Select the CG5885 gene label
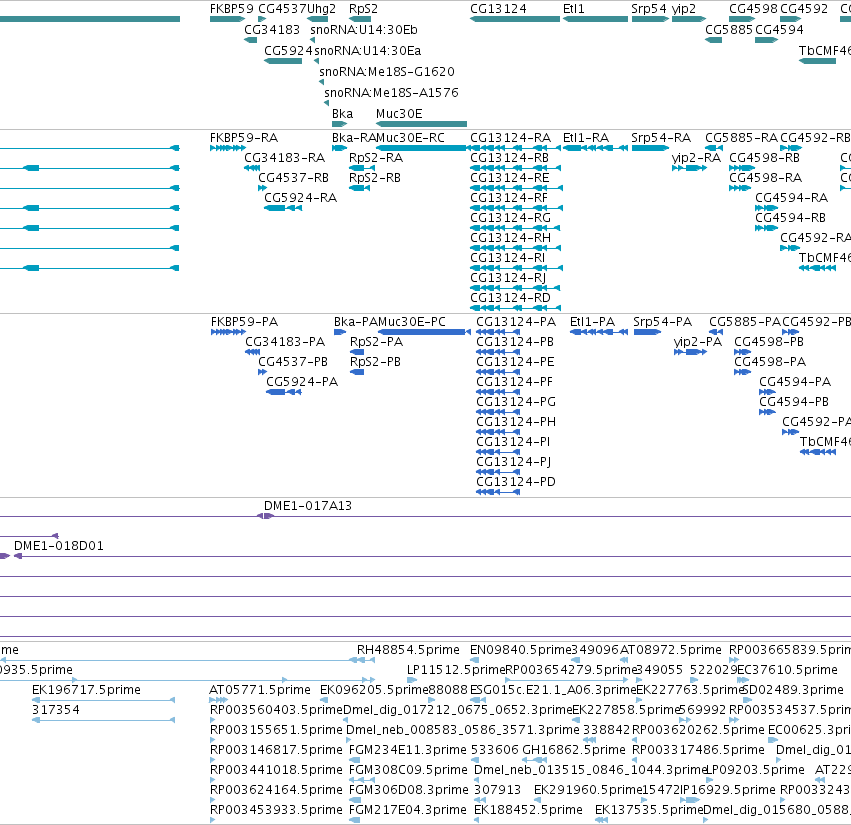851x825 pixels. (729, 29)
